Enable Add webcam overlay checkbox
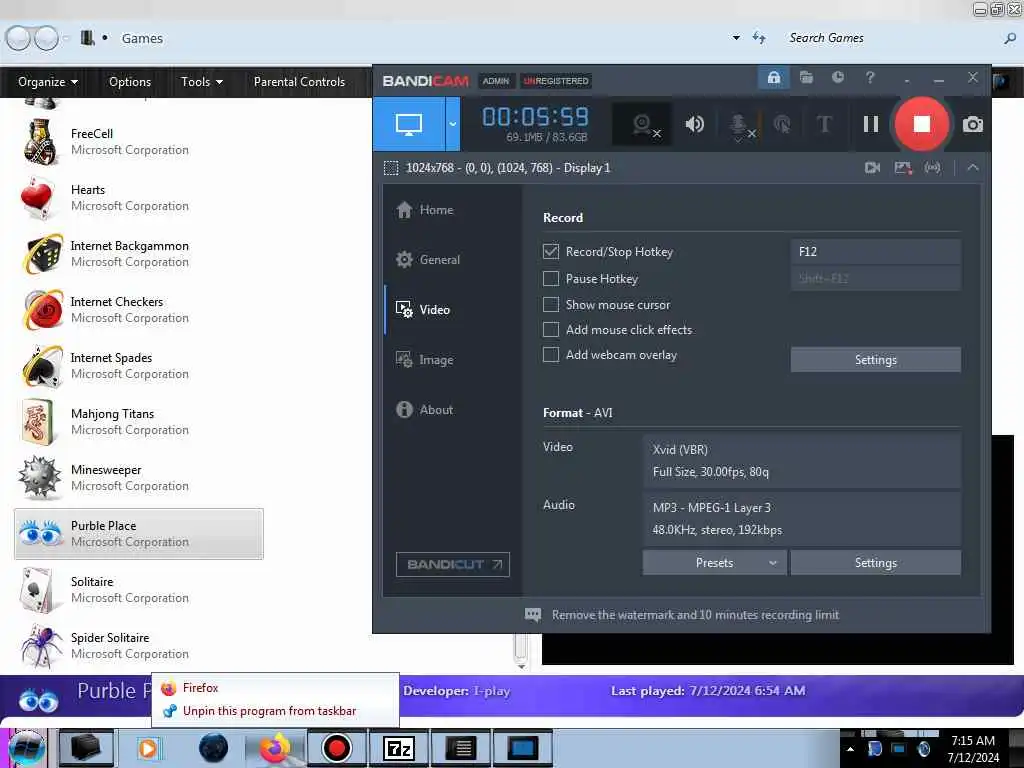The image size is (1024, 768). [x=551, y=355]
